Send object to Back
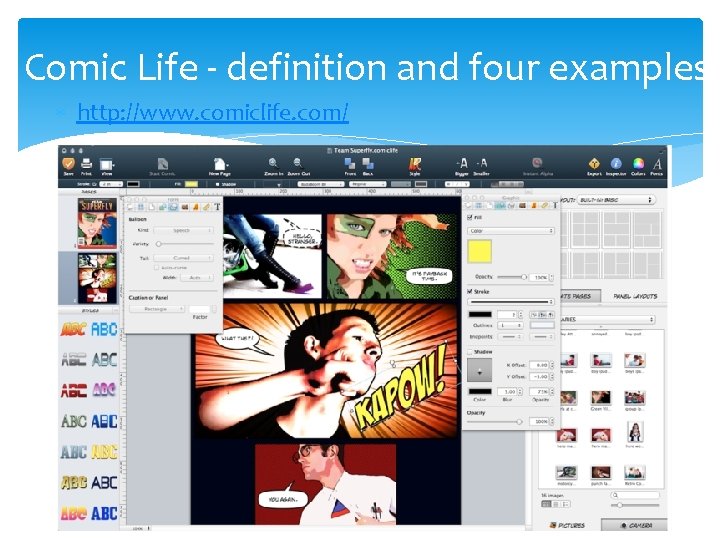The width and height of the screenshot is (720, 540). pos(368,164)
